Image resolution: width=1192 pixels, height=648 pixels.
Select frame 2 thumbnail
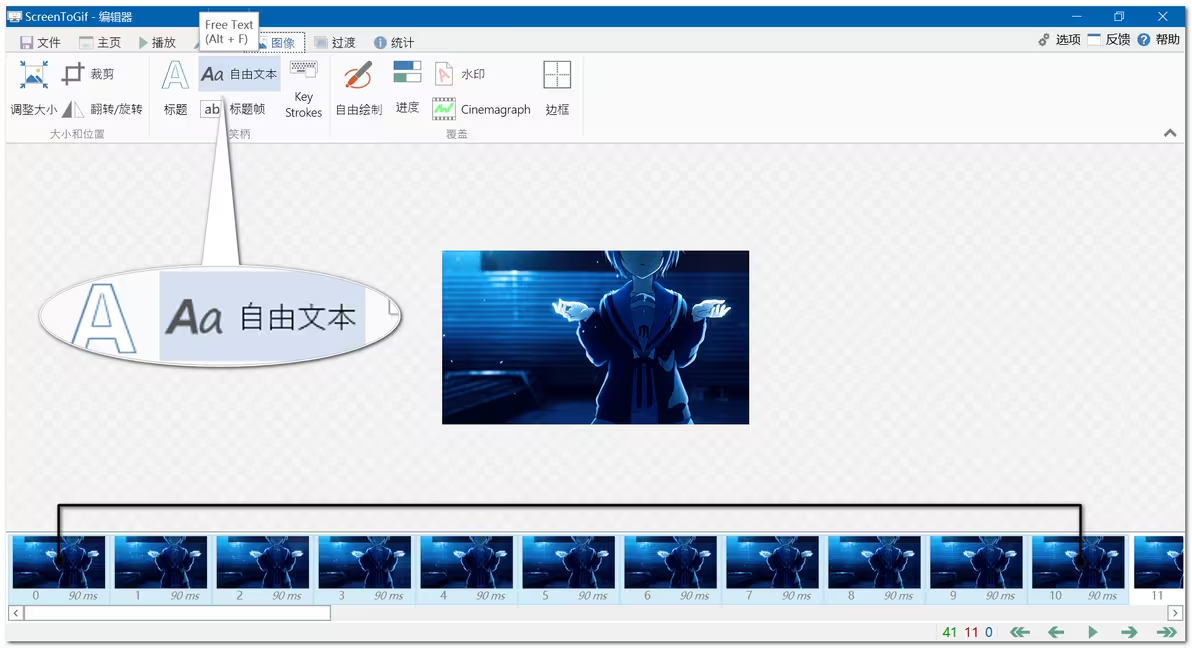point(263,569)
